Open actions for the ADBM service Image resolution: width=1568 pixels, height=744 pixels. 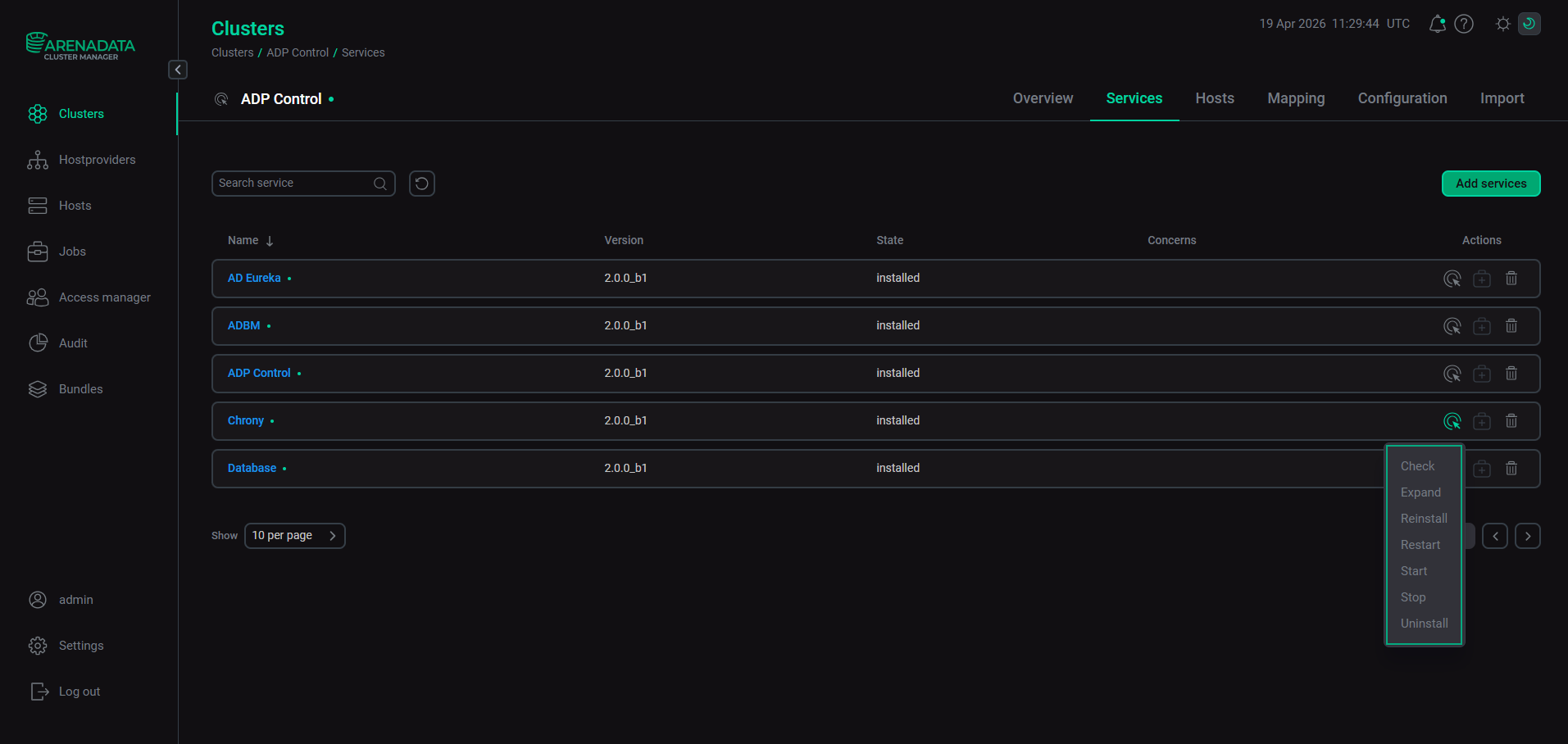click(x=1452, y=326)
